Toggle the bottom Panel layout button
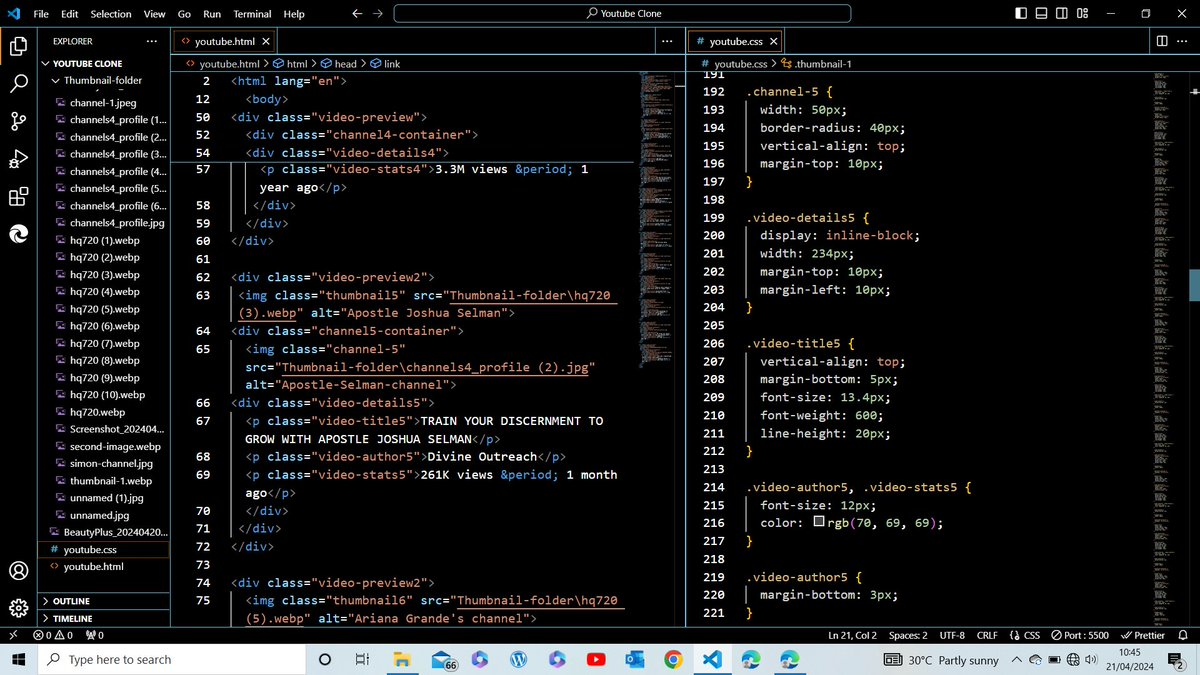 pyautogui.click(x=1041, y=14)
